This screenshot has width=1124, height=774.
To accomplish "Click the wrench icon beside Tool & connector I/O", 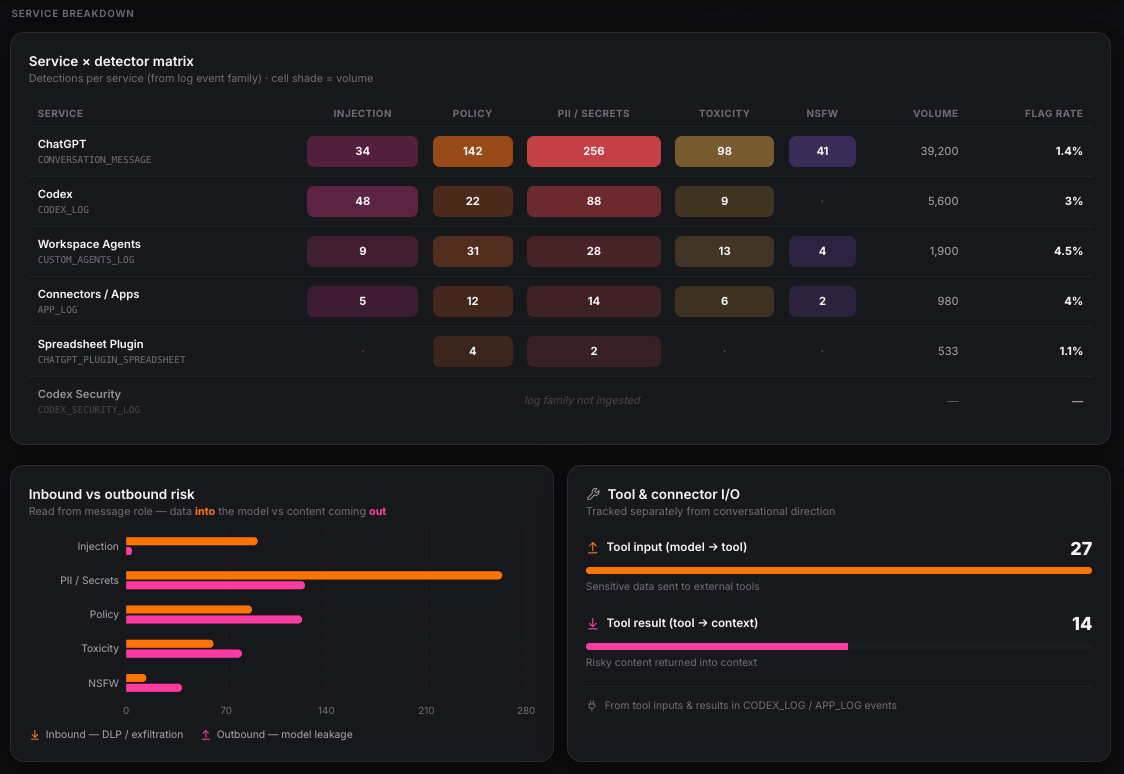I will tap(593, 494).
